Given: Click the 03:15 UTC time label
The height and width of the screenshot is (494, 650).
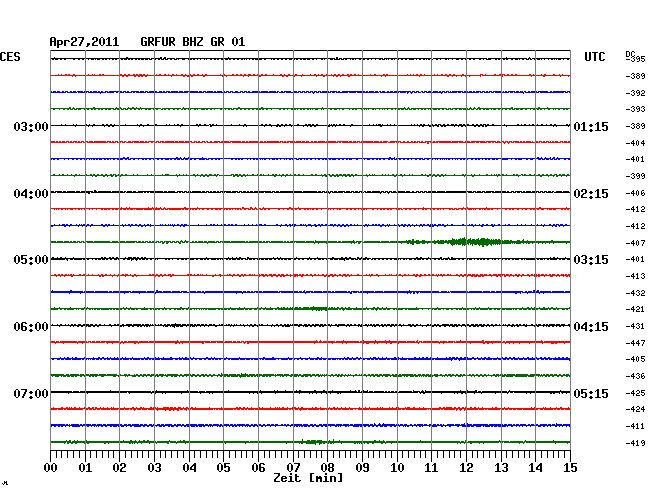Looking at the screenshot, I should [591, 260].
